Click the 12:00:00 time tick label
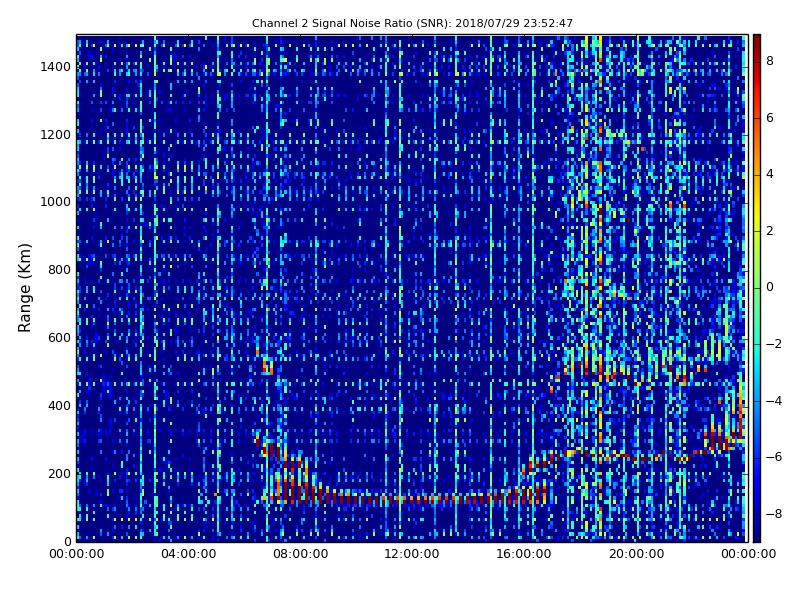Image resolution: width=800 pixels, height=600 pixels. [412, 554]
